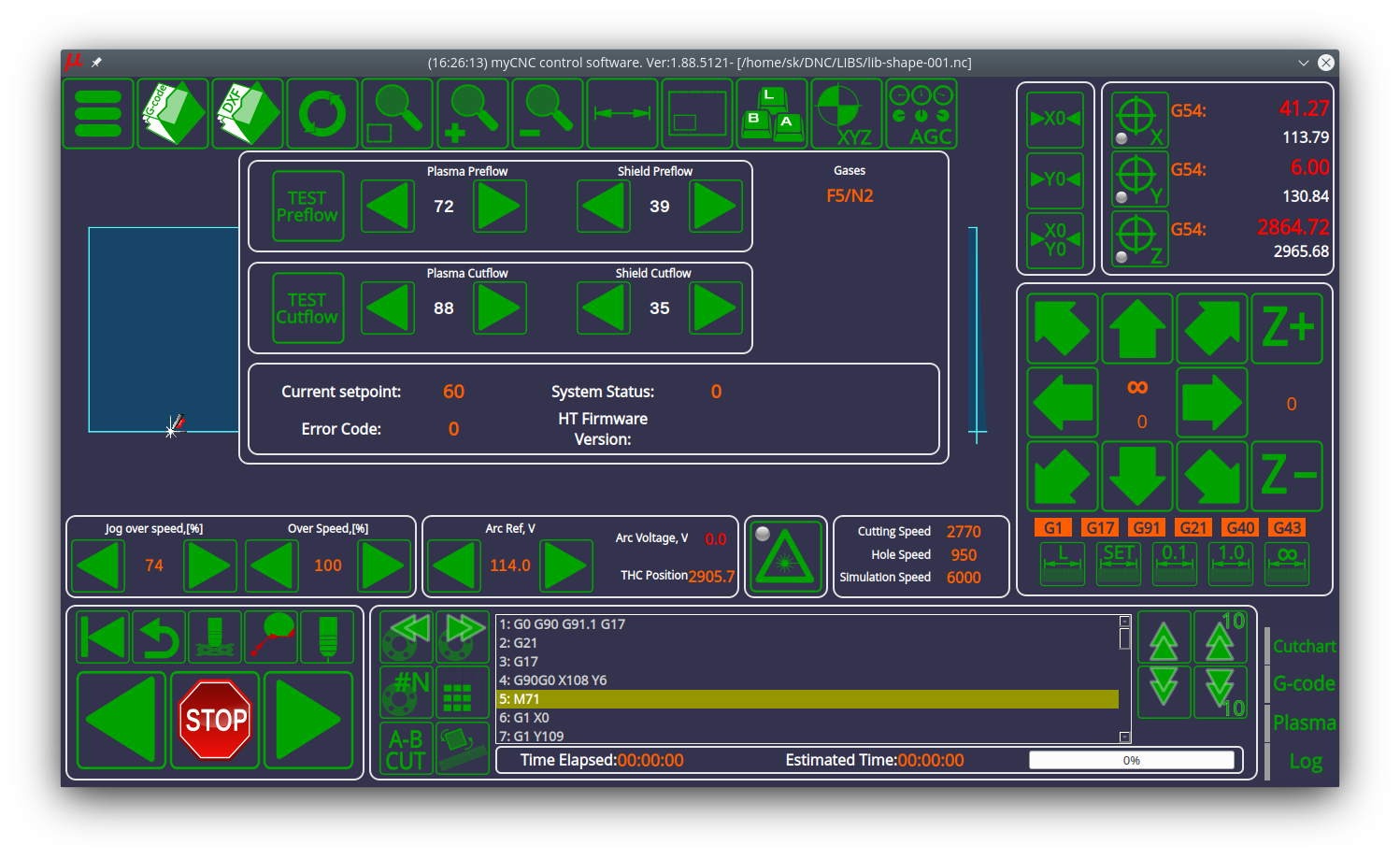
Task: Click the refresh reload icon
Action: pyautogui.click(x=322, y=114)
